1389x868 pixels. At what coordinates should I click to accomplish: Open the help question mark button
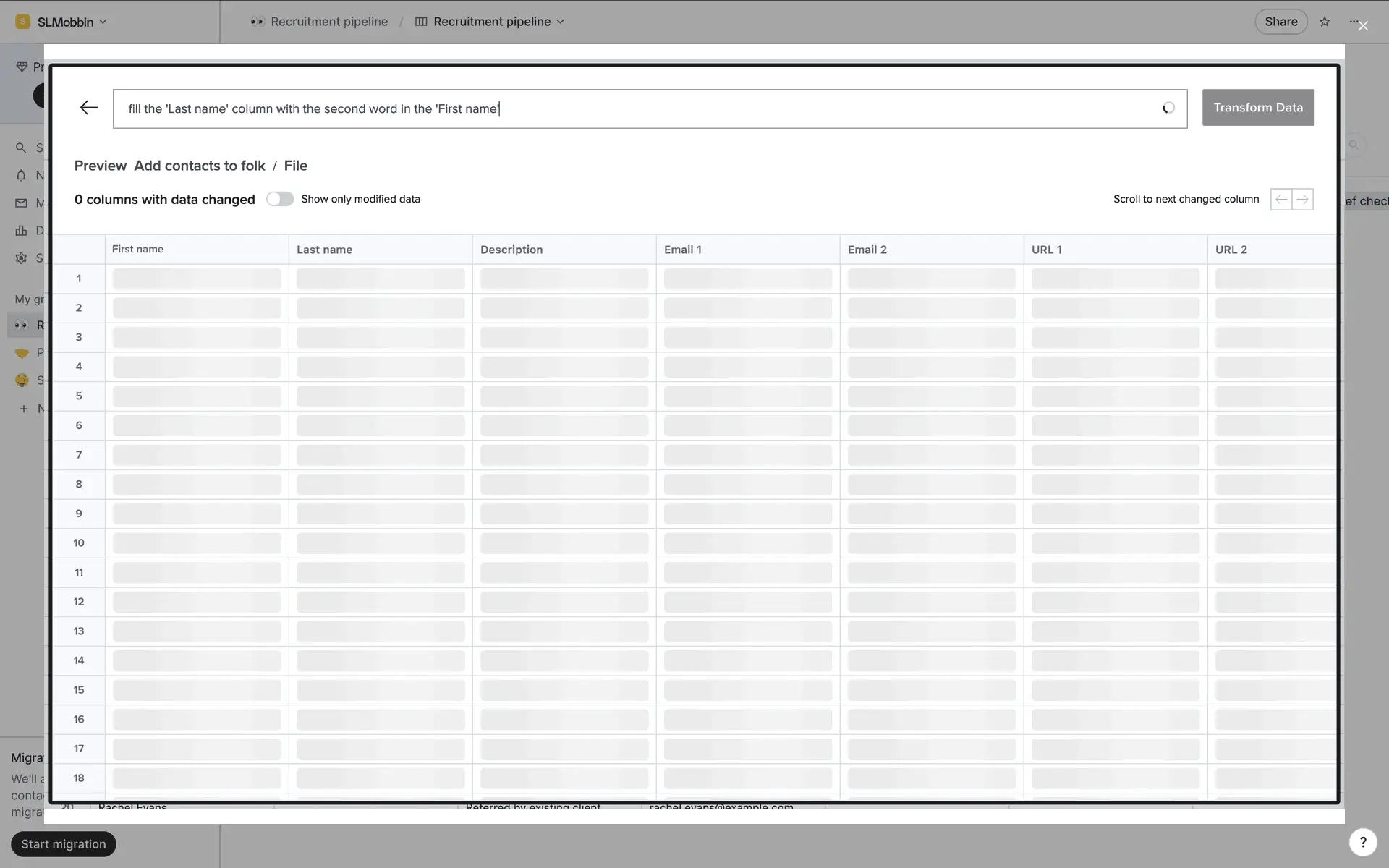click(1363, 842)
